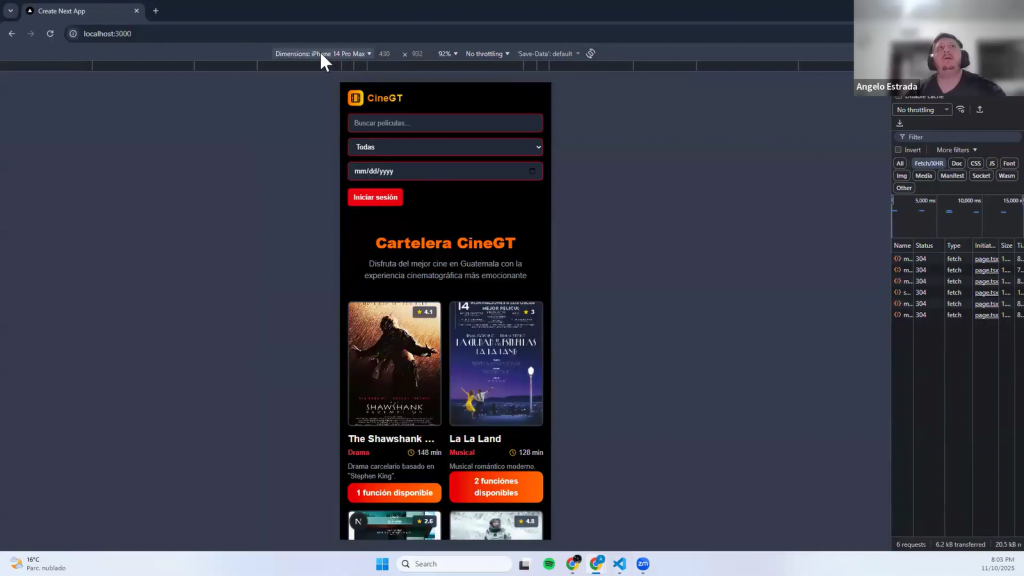Reload the page with browser refresh icon
The width and height of the screenshot is (1024, 576).
pos(50,34)
